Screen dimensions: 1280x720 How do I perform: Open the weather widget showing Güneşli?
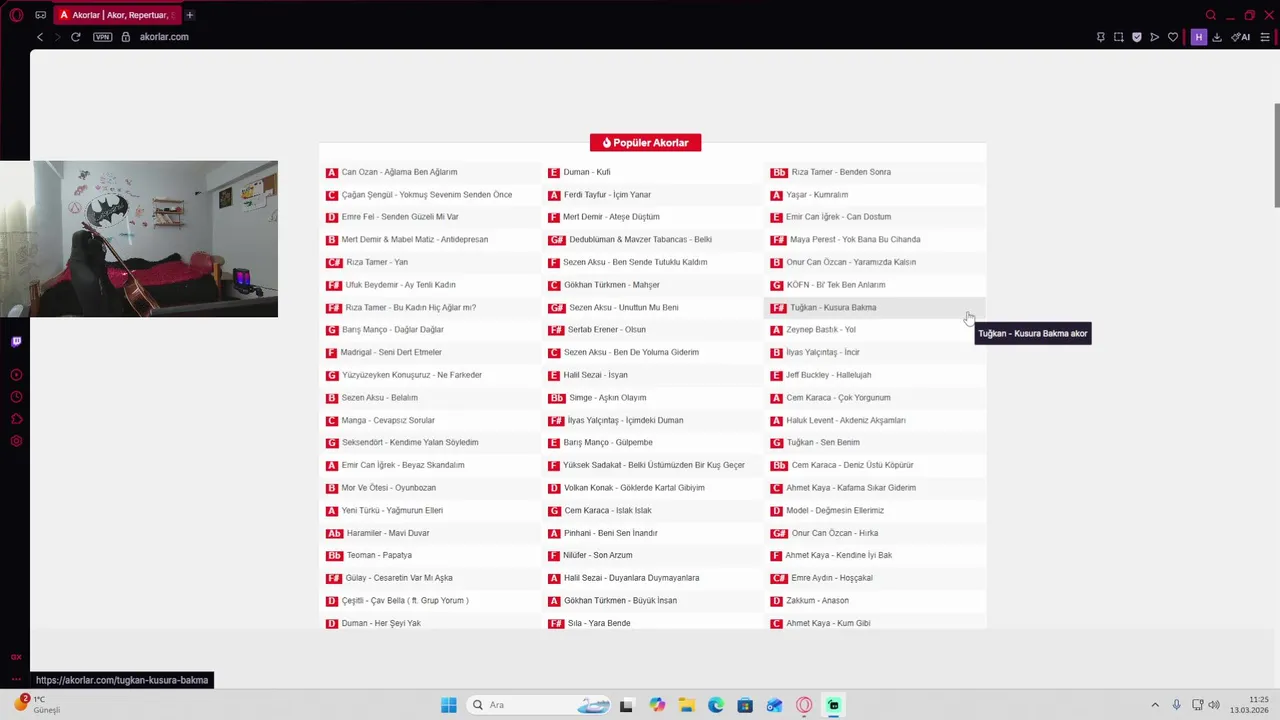click(38, 704)
